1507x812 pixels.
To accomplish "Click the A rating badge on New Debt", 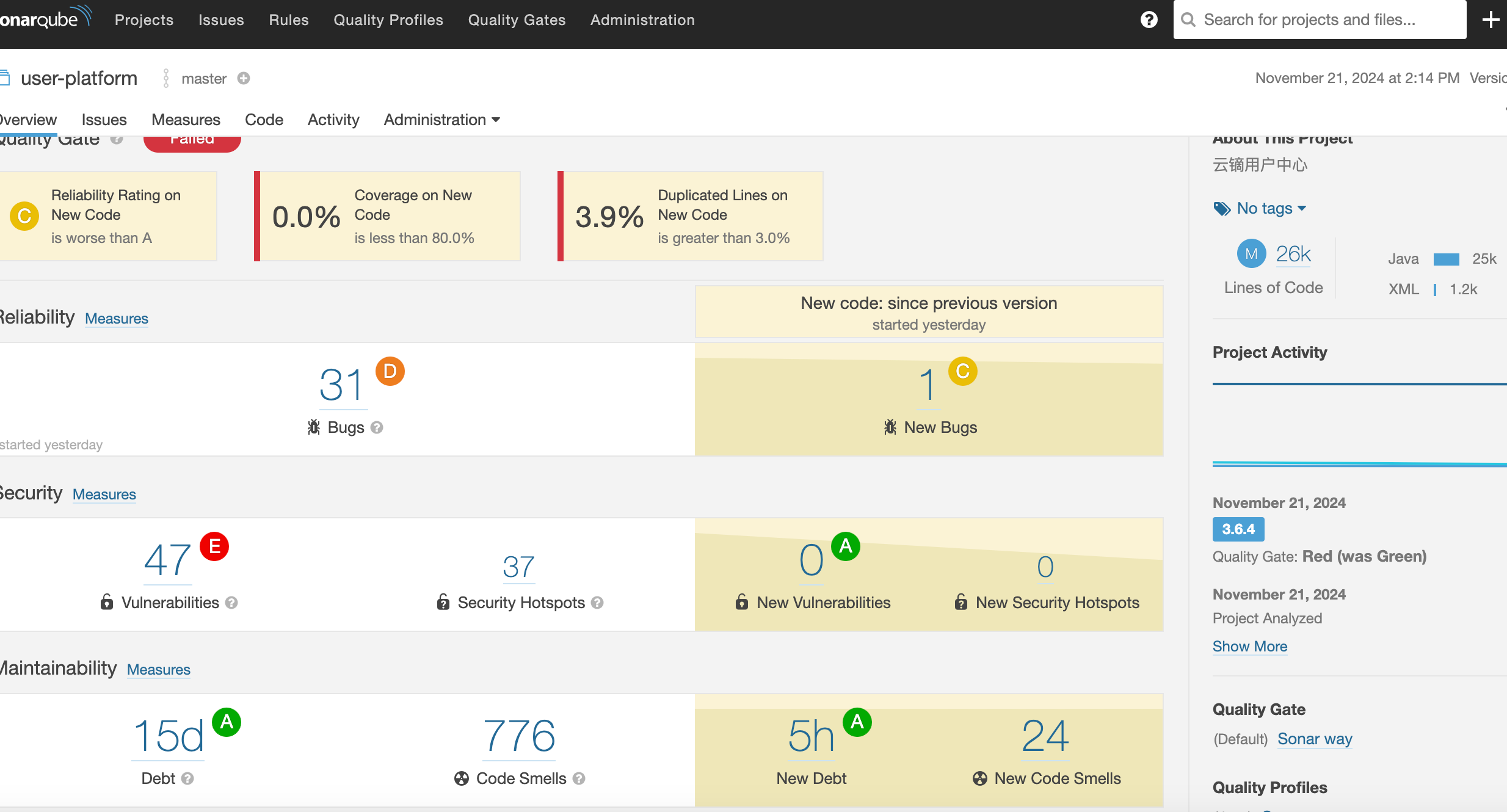I will pyautogui.click(x=857, y=722).
